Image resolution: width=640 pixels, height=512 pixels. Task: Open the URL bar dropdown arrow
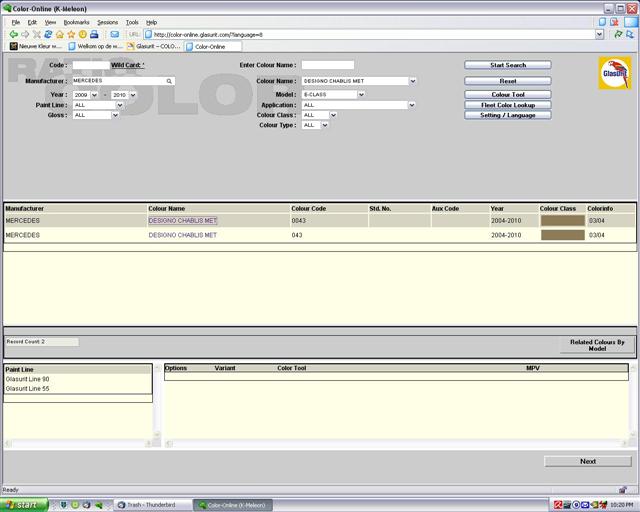click(599, 34)
